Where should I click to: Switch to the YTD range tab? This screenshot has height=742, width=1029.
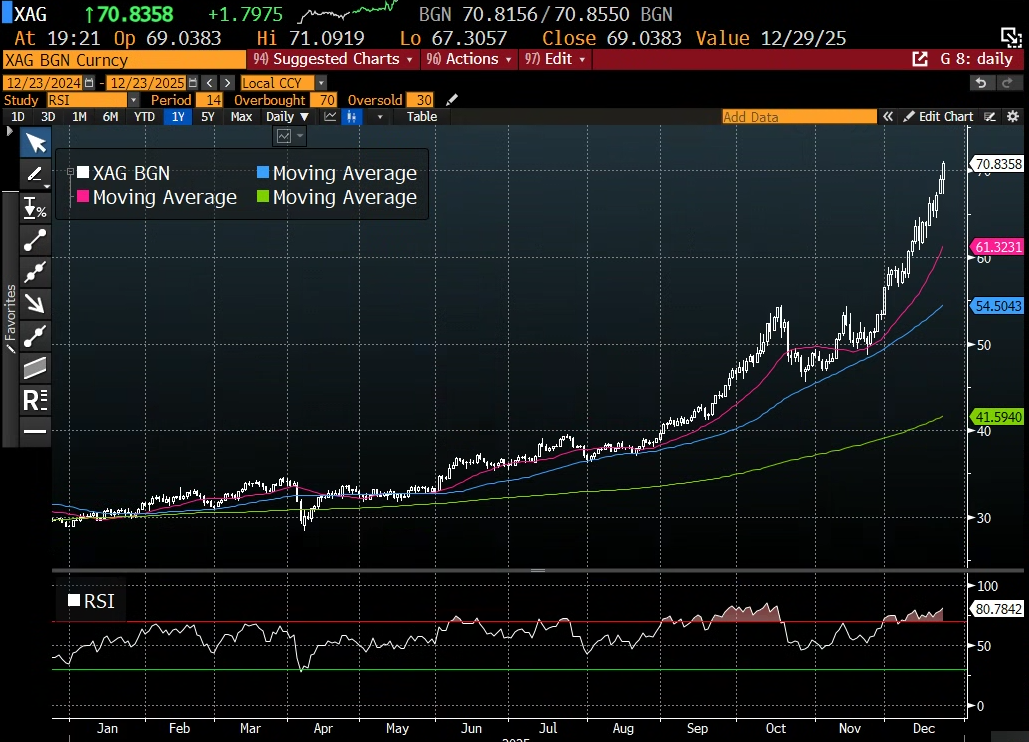(144, 117)
